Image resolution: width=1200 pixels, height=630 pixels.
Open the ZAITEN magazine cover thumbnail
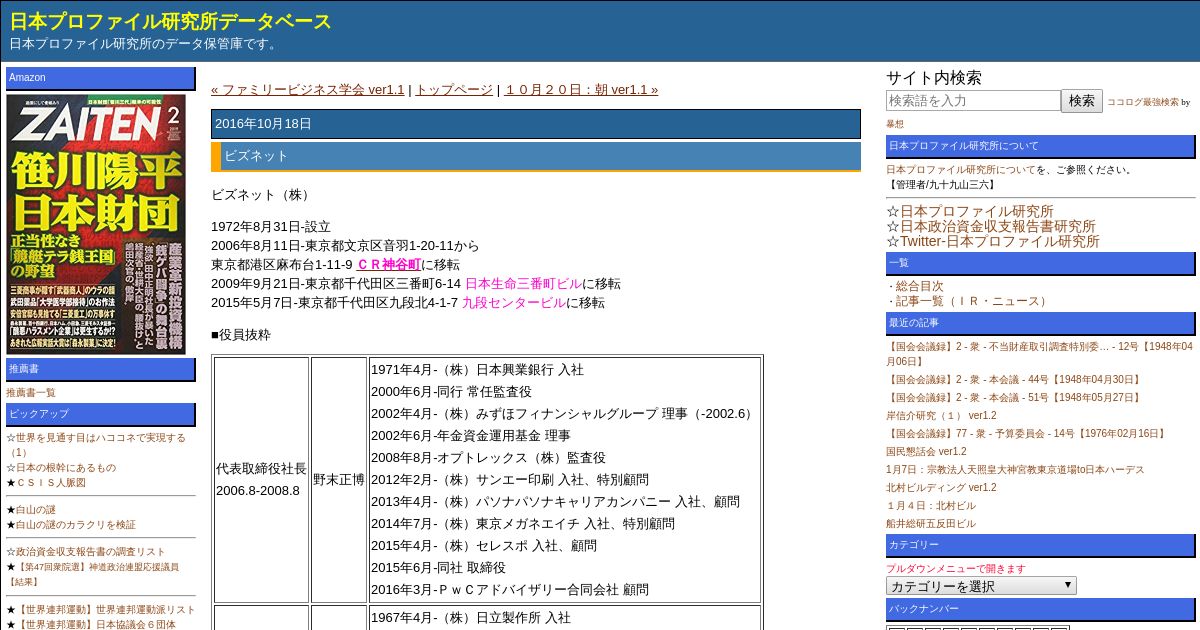[95, 223]
